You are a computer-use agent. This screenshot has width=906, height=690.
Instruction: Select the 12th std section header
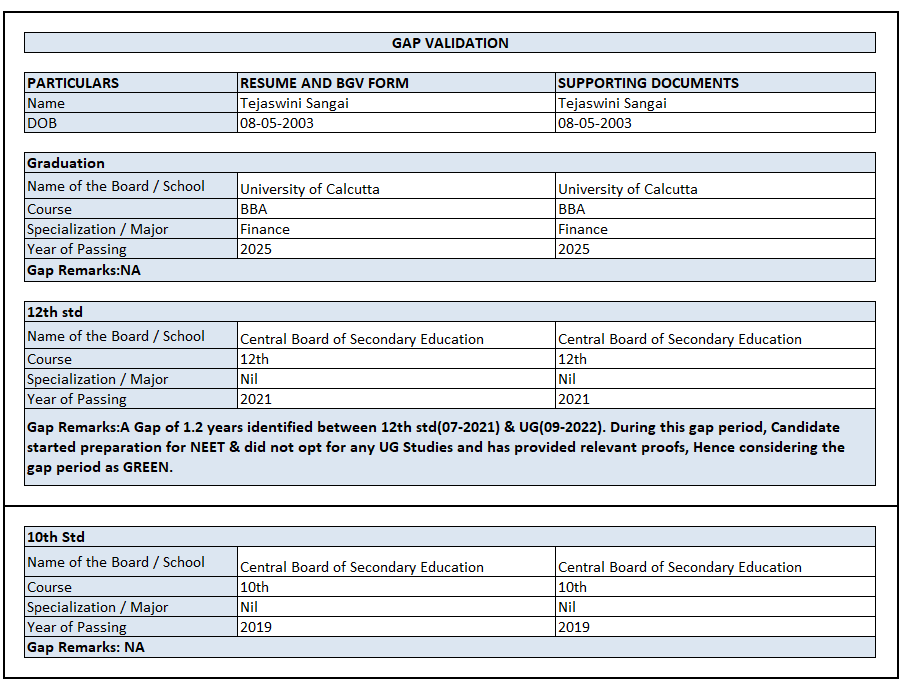point(450,312)
